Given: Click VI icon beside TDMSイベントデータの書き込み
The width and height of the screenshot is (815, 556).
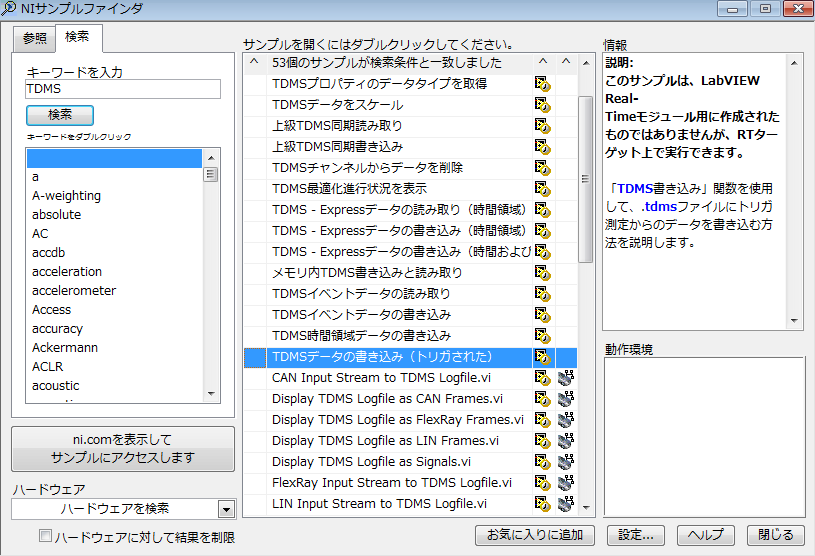Looking at the screenshot, I should click(x=542, y=315).
